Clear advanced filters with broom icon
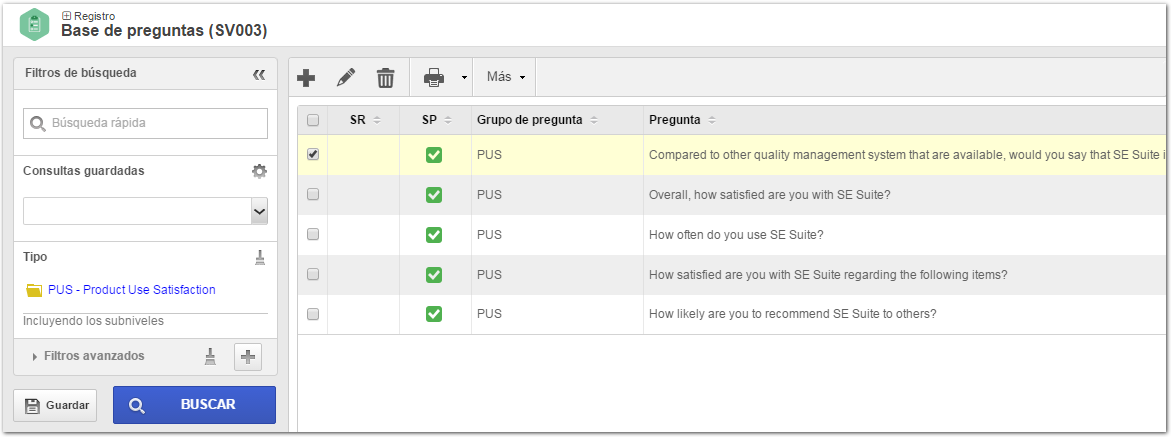Viewport: 1171px width, 437px height. coord(211,357)
